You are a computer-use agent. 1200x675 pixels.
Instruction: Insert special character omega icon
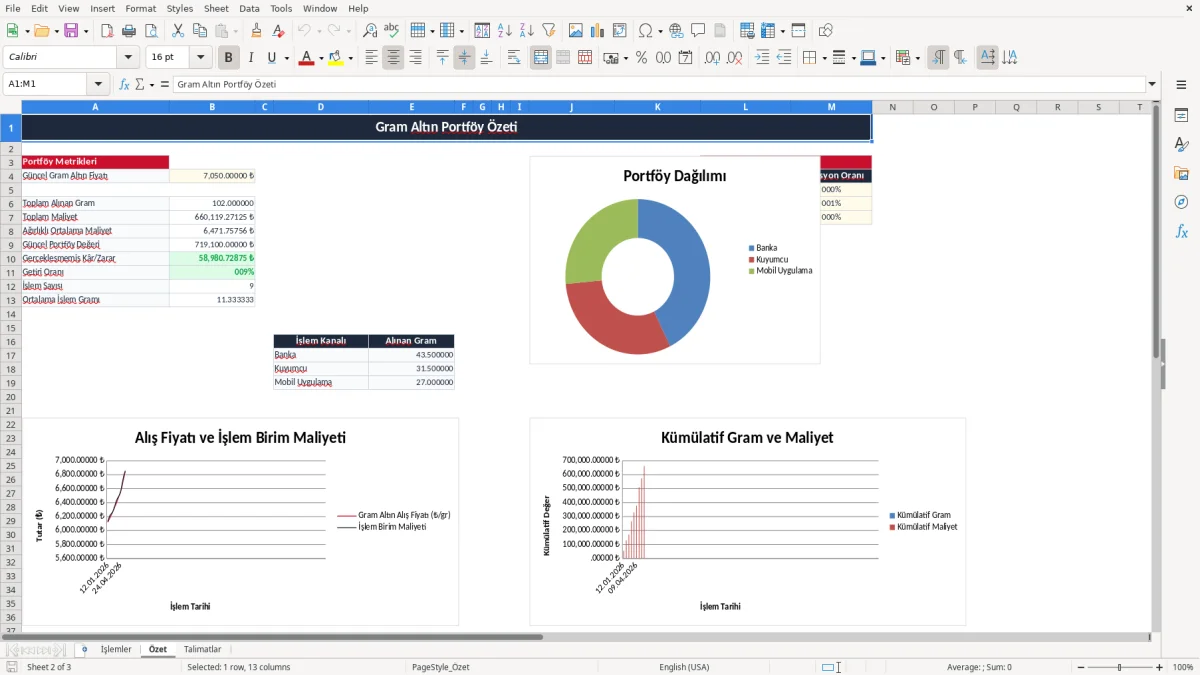coord(645,31)
